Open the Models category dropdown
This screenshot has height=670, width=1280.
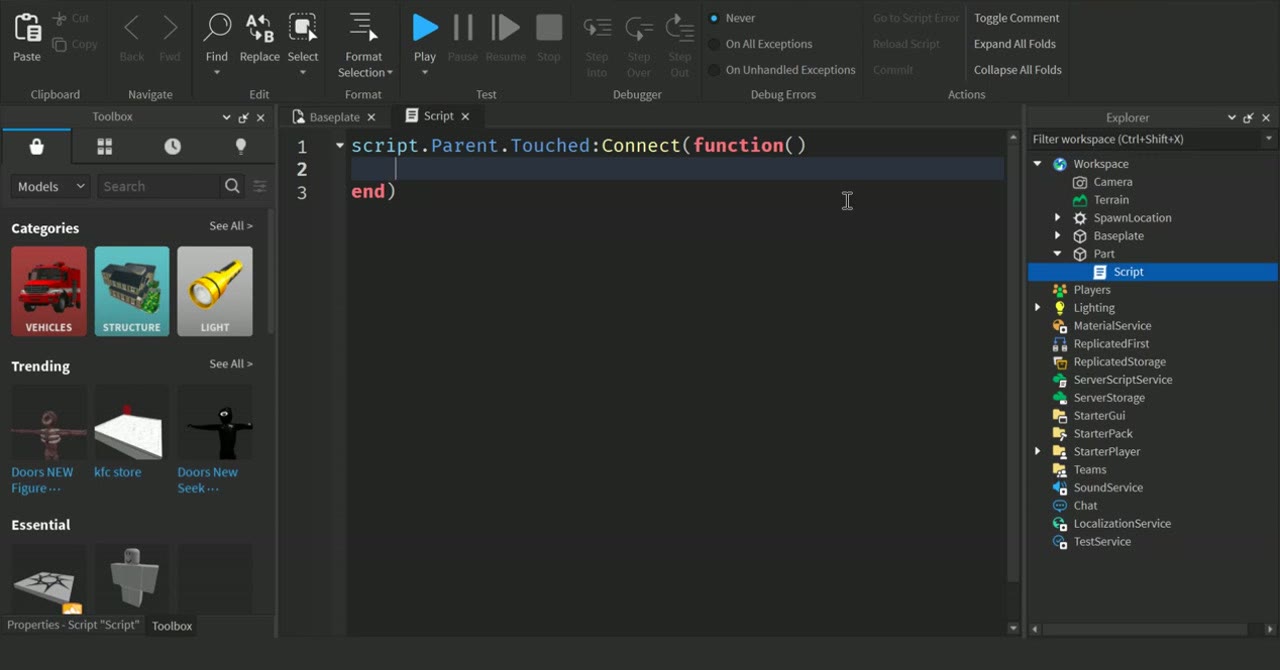51,186
